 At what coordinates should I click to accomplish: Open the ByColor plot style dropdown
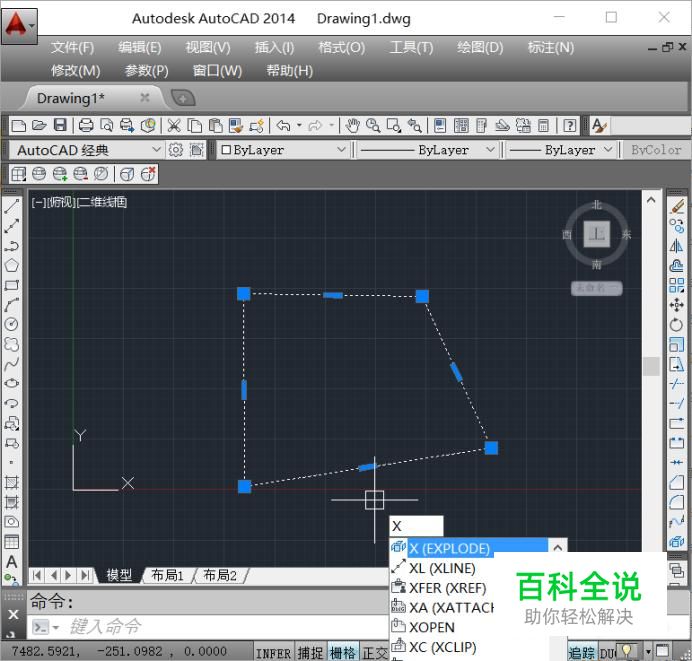tap(656, 150)
